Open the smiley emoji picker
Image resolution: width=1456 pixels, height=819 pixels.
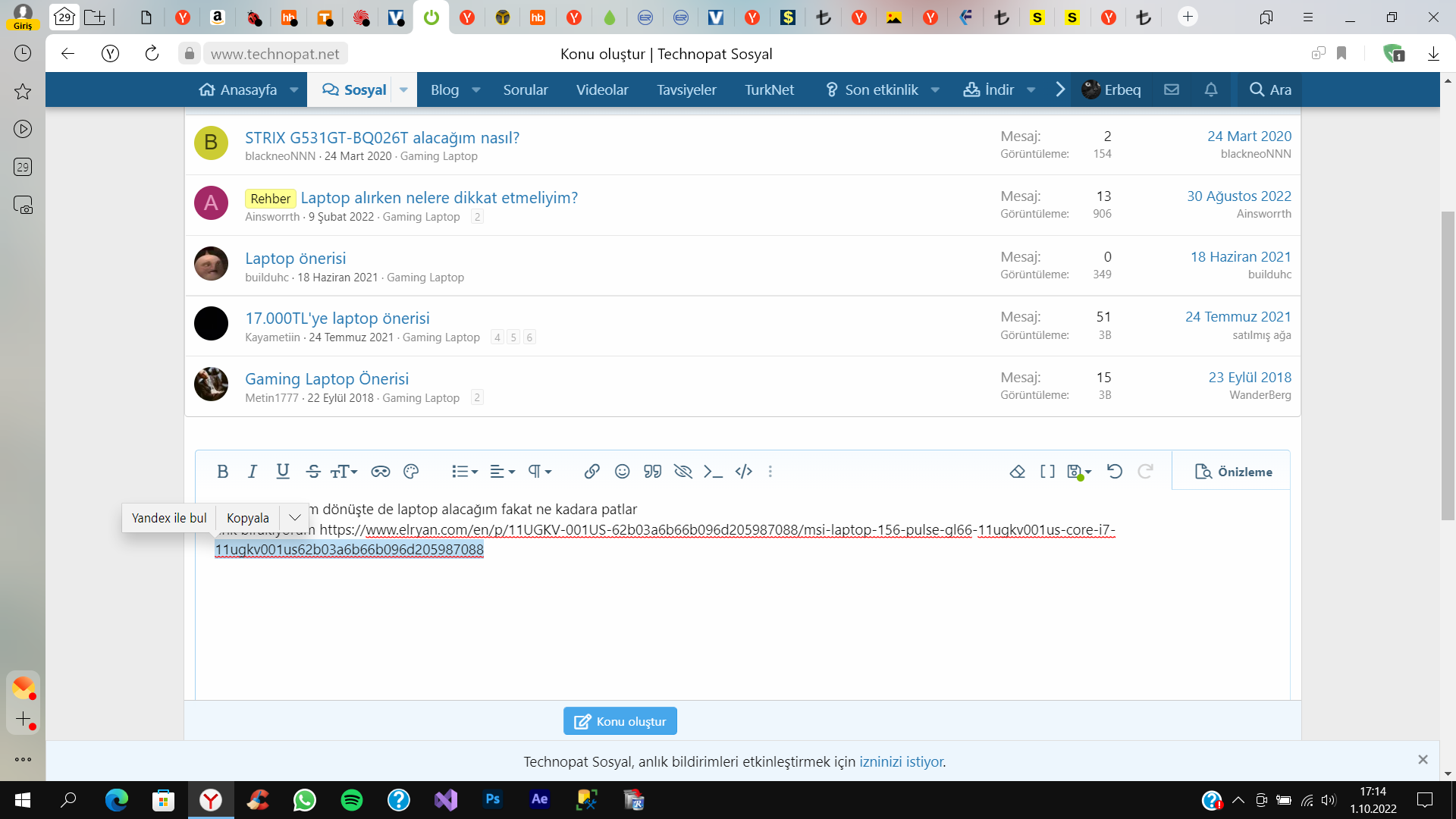[x=622, y=472]
